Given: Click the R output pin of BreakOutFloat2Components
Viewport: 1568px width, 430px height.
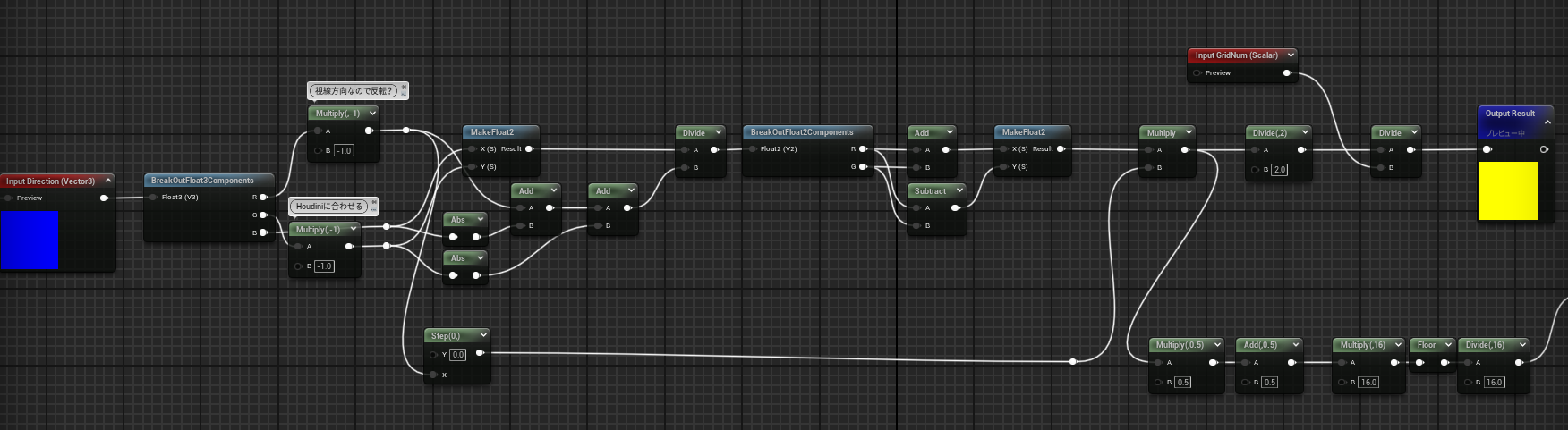Looking at the screenshot, I should tap(863, 149).
